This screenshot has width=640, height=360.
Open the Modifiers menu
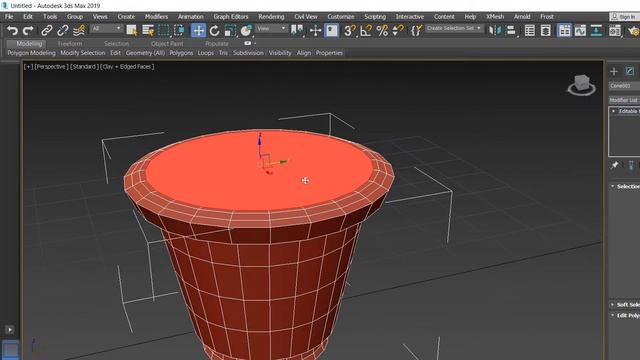pos(156,17)
